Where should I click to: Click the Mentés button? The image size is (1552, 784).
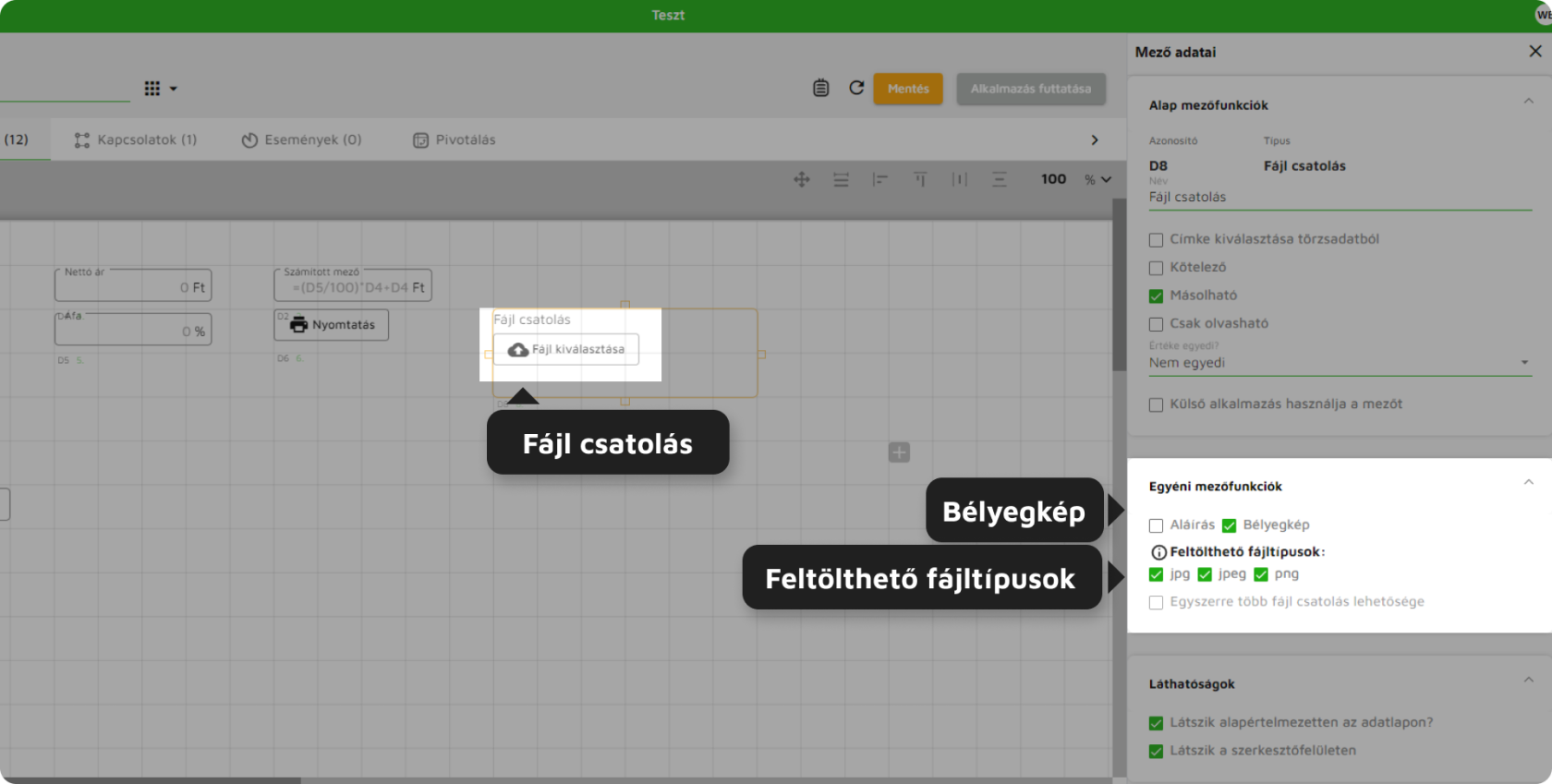click(x=908, y=89)
